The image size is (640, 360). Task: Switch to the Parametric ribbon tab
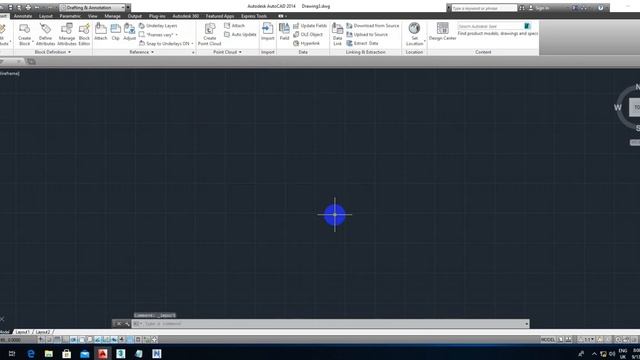click(70, 16)
